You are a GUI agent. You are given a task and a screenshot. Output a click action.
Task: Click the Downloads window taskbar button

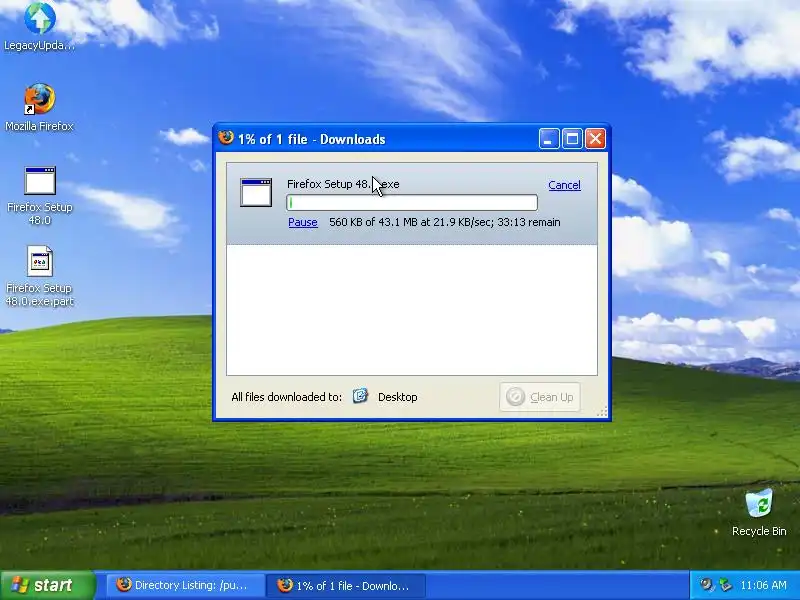pyautogui.click(x=347, y=585)
